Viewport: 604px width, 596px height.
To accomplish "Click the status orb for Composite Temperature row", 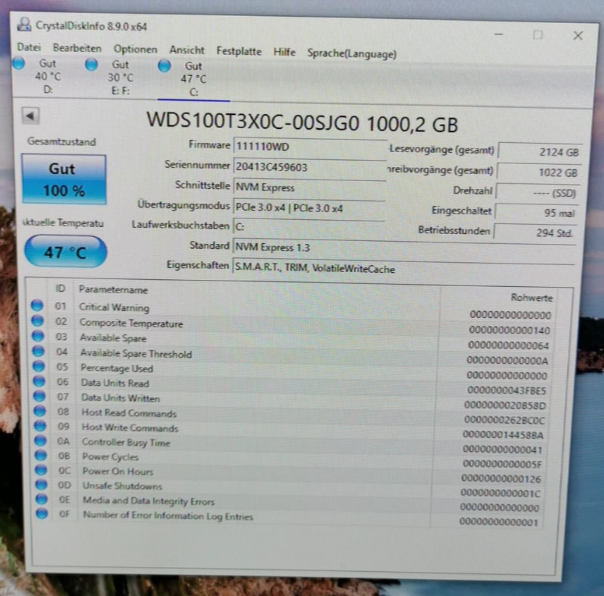I will (37, 320).
